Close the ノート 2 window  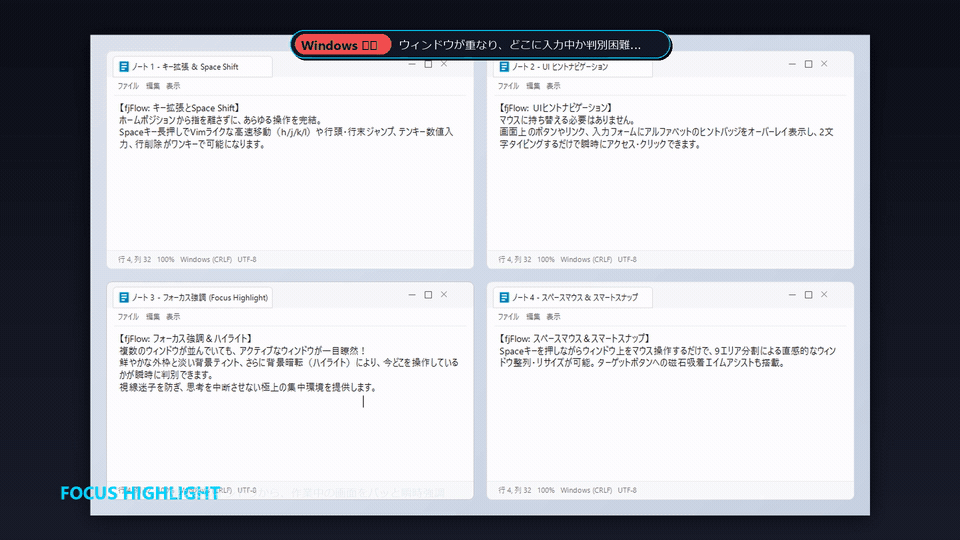tap(824, 64)
